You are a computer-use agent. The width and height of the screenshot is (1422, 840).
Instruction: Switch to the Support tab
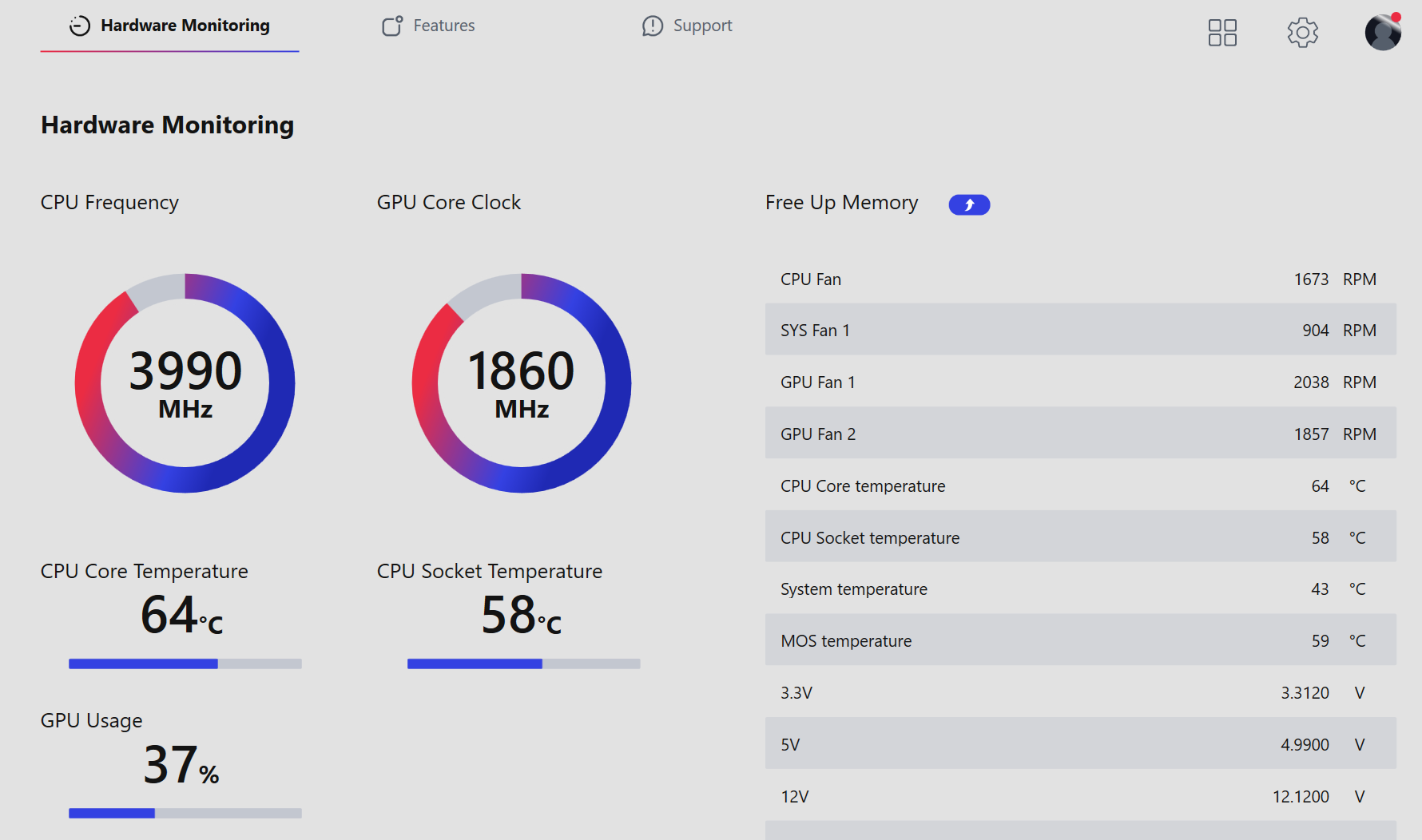pyautogui.click(x=702, y=26)
